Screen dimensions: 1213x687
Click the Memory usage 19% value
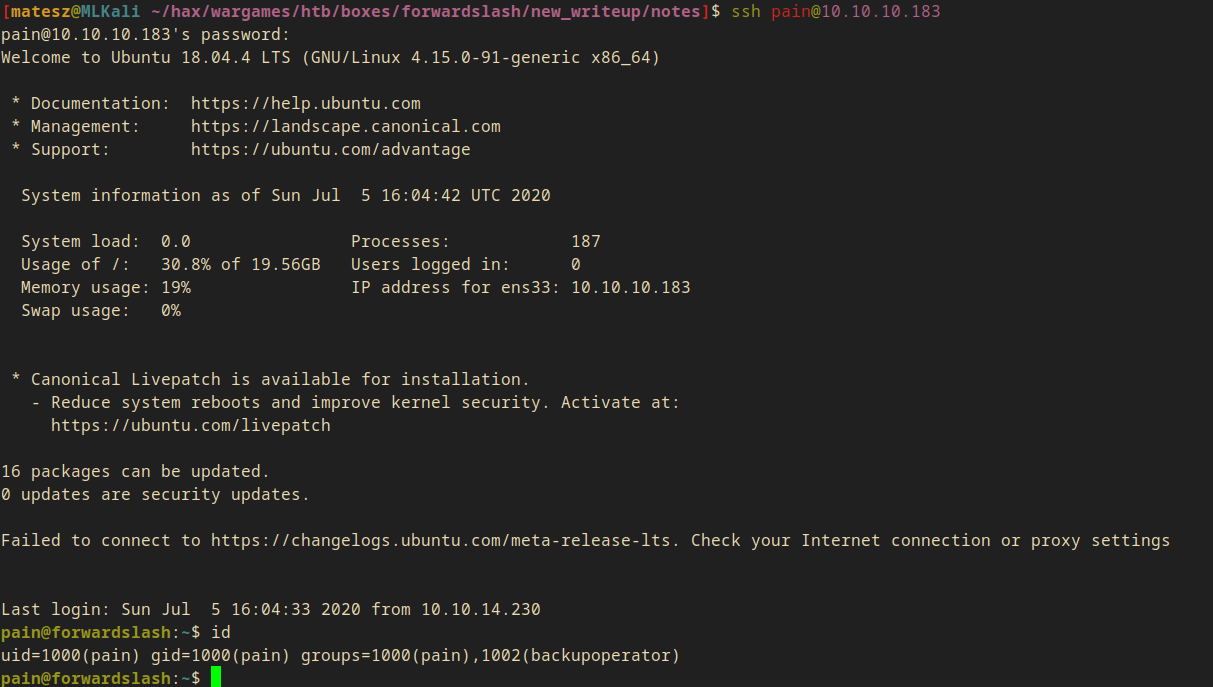175,287
